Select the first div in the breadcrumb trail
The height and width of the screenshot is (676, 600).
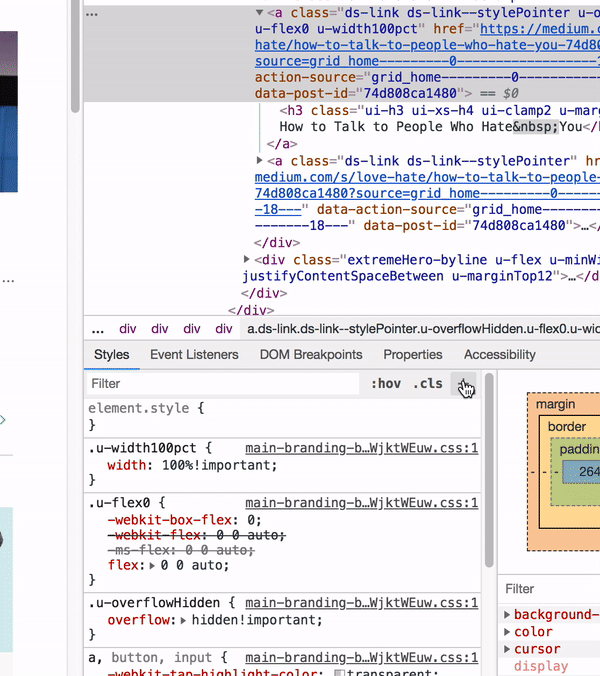[128, 329]
